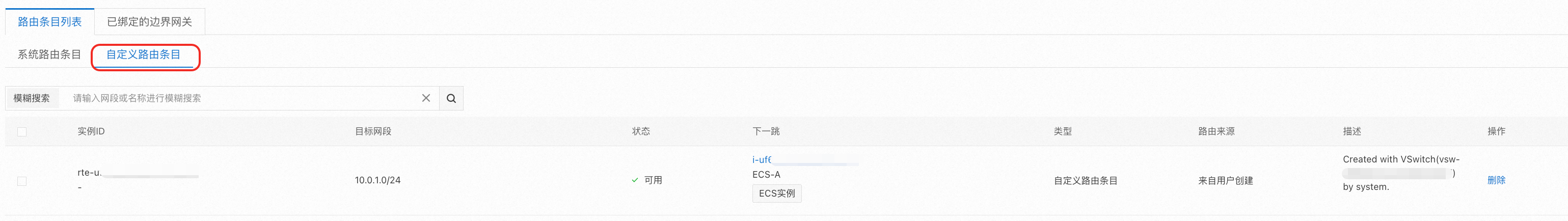Click the 下一跳 column header
1568x221 pixels.
pyautogui.click(x=766, y=131)
